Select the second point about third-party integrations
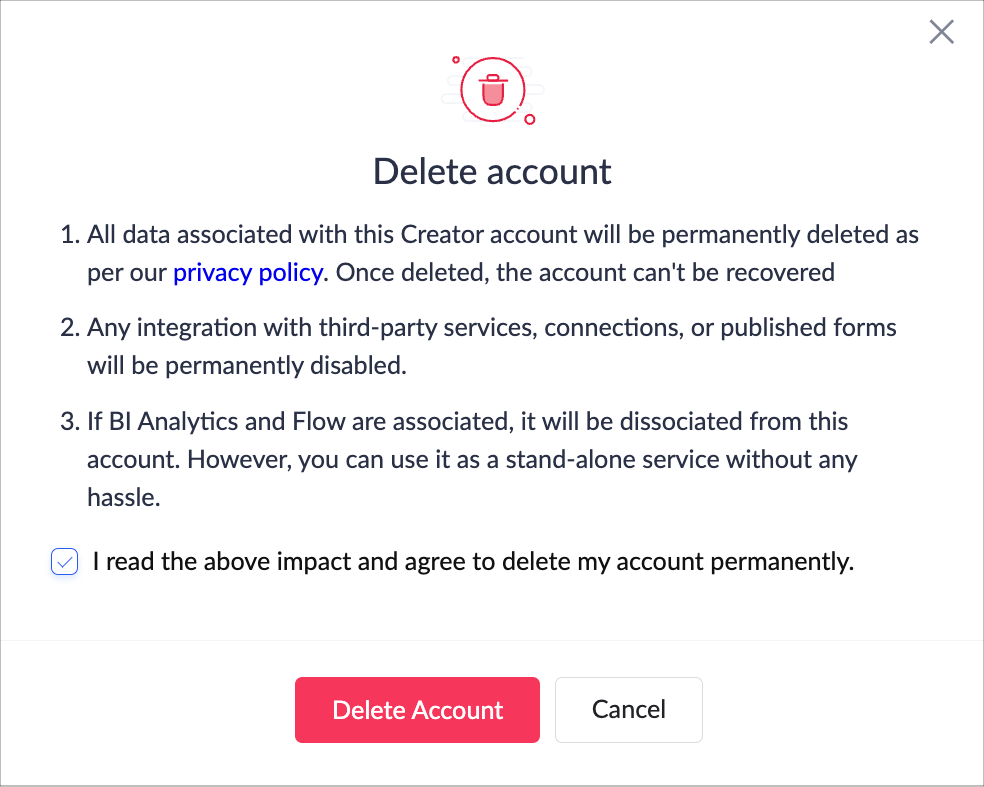 [491, 328]
